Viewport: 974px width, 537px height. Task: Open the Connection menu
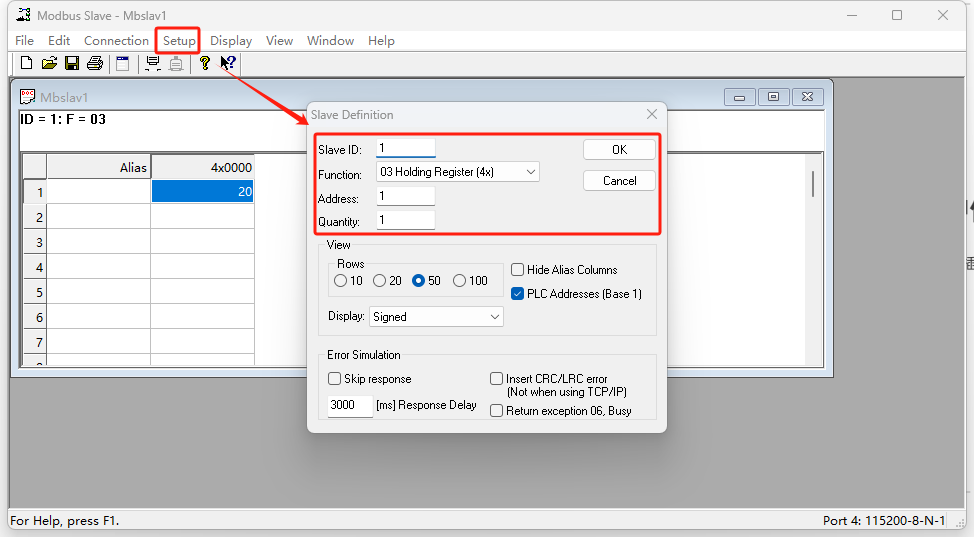116,41
